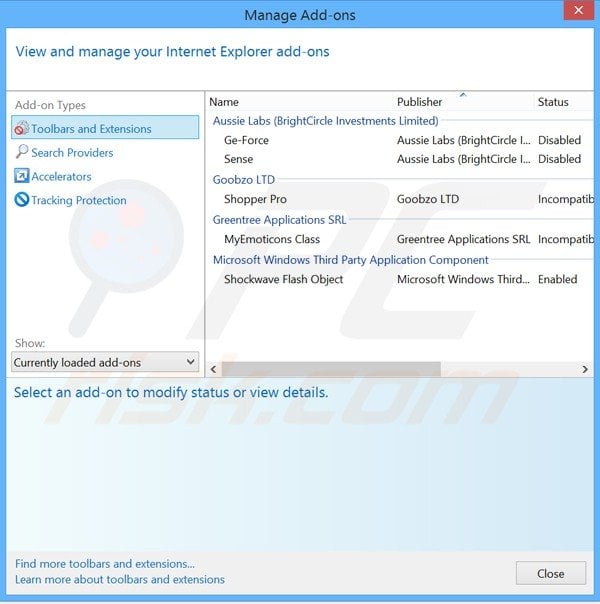The image size is (600, 604).
Task: Click Microsoft Windows Third Party Application Component header
Action: pyautogui.click(x=350, y=260)
